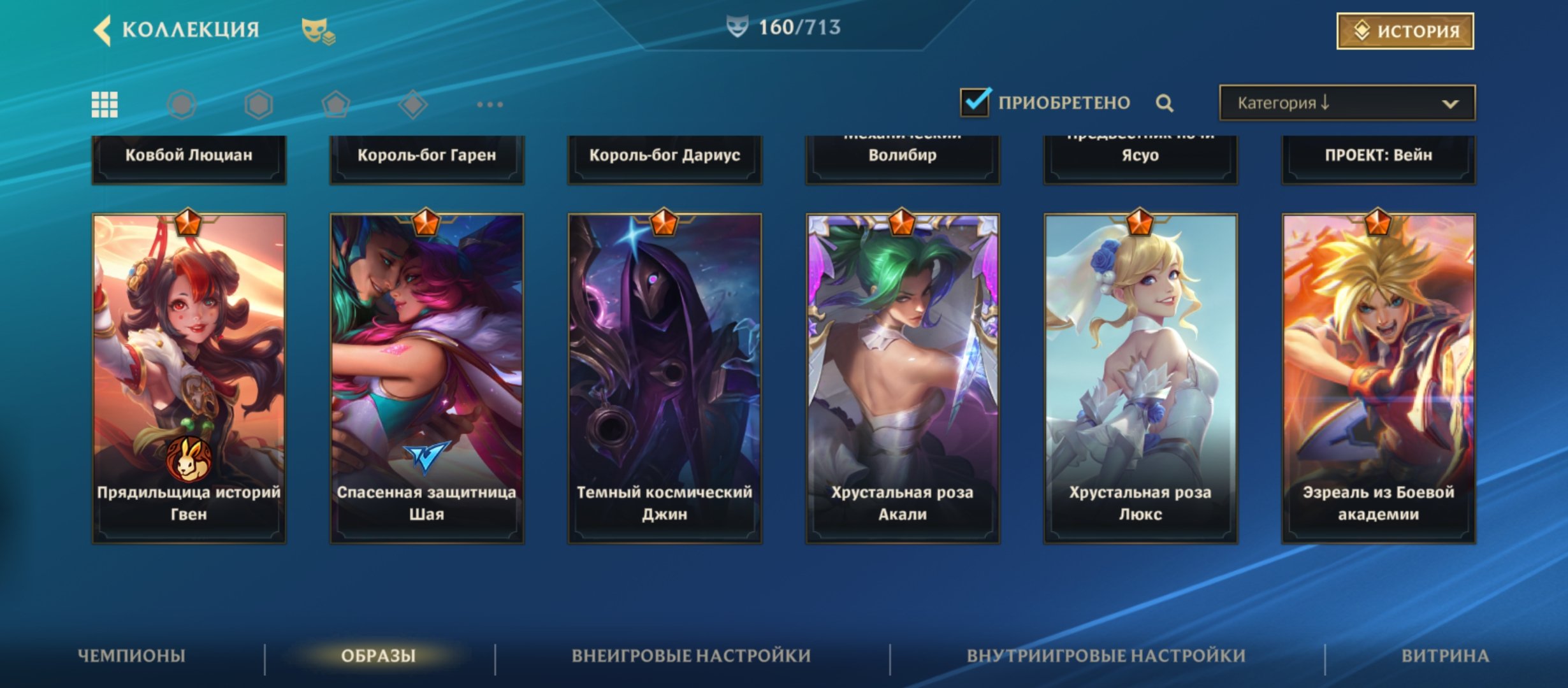Image resolution: width=1568 pixels, height=688 pixels.
Task: Select the round gem rarity filter
Action: tap(182, 104)
